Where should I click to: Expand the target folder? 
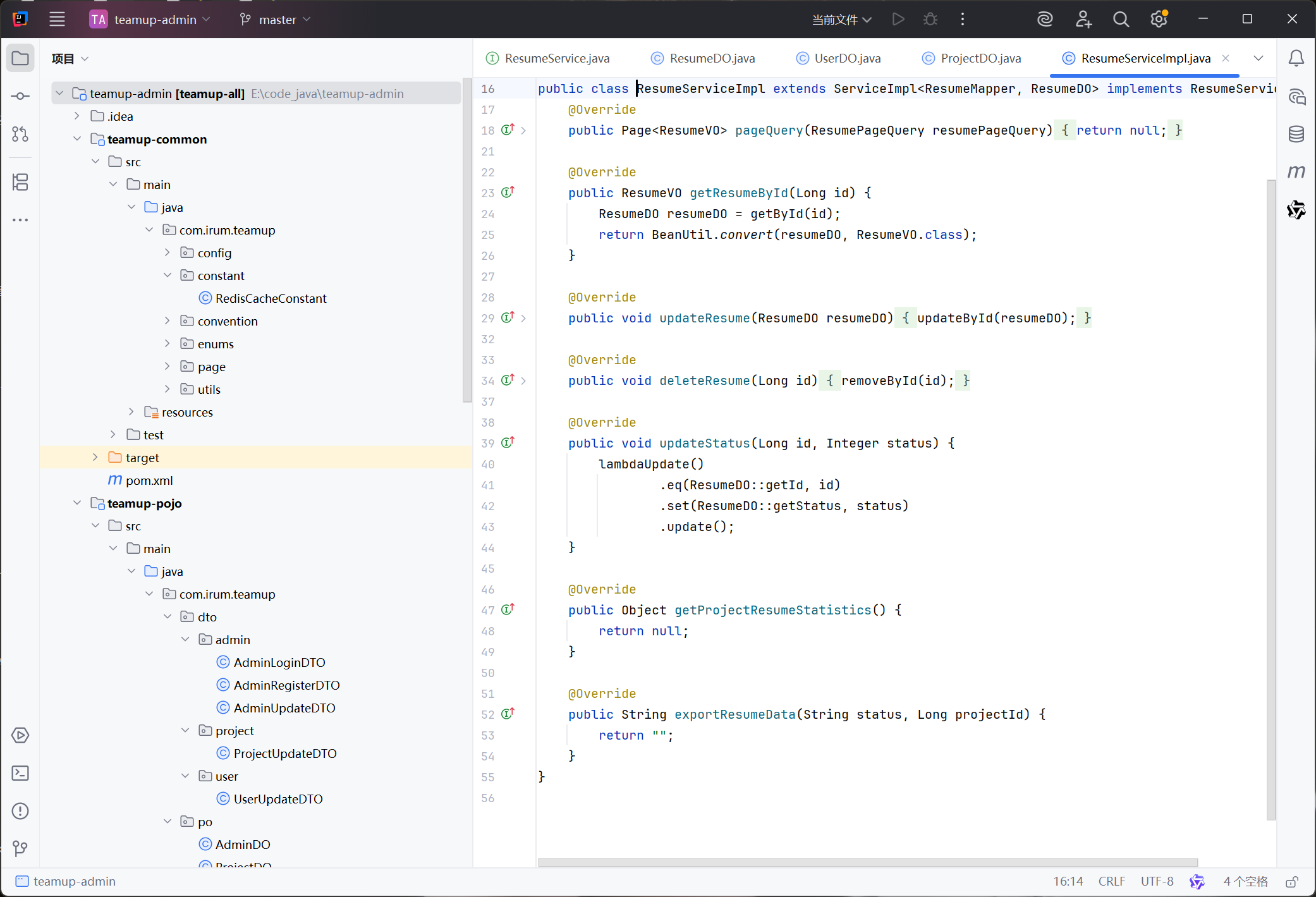click(x=95, y=458)
